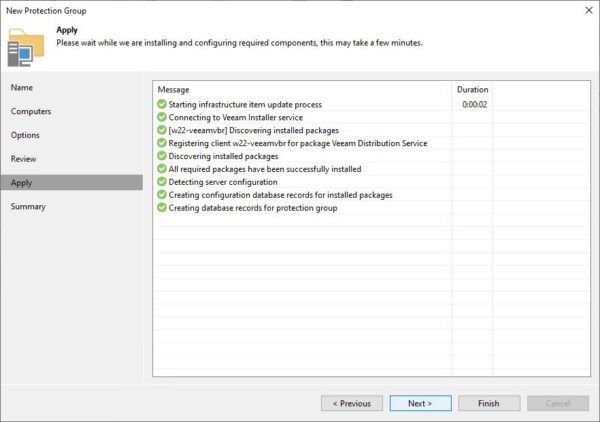Select row text 'Creating database records for protection group'
Screen dimensions: 600x422
click(253, 208)
